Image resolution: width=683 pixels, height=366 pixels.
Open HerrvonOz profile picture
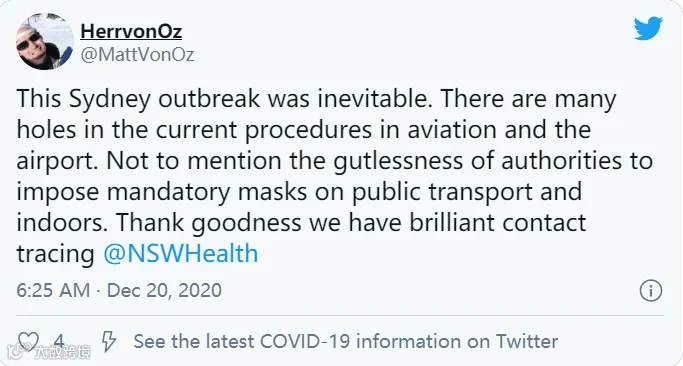click(x=45, y=41)
